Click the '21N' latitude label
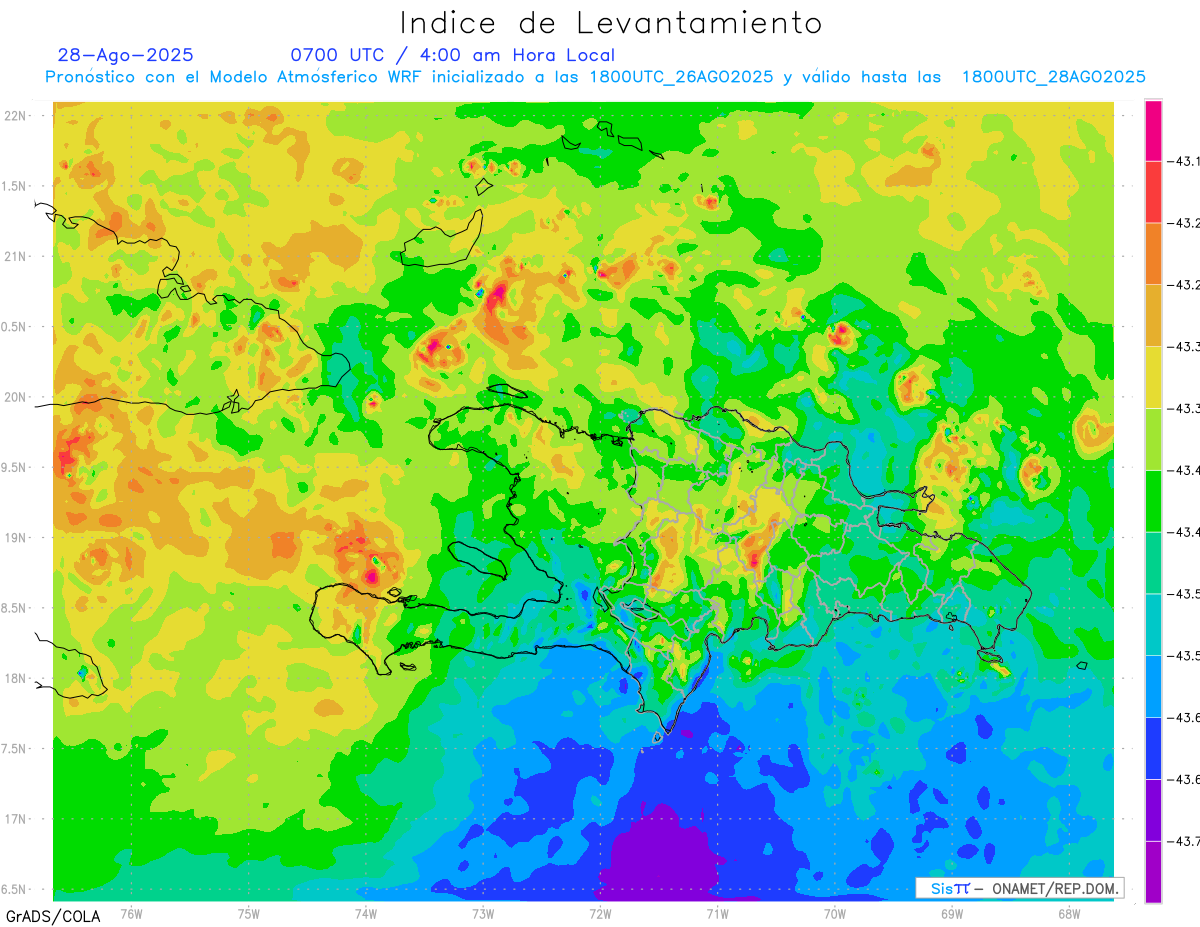Screen dimensions: 1200x927 [16, 256]
